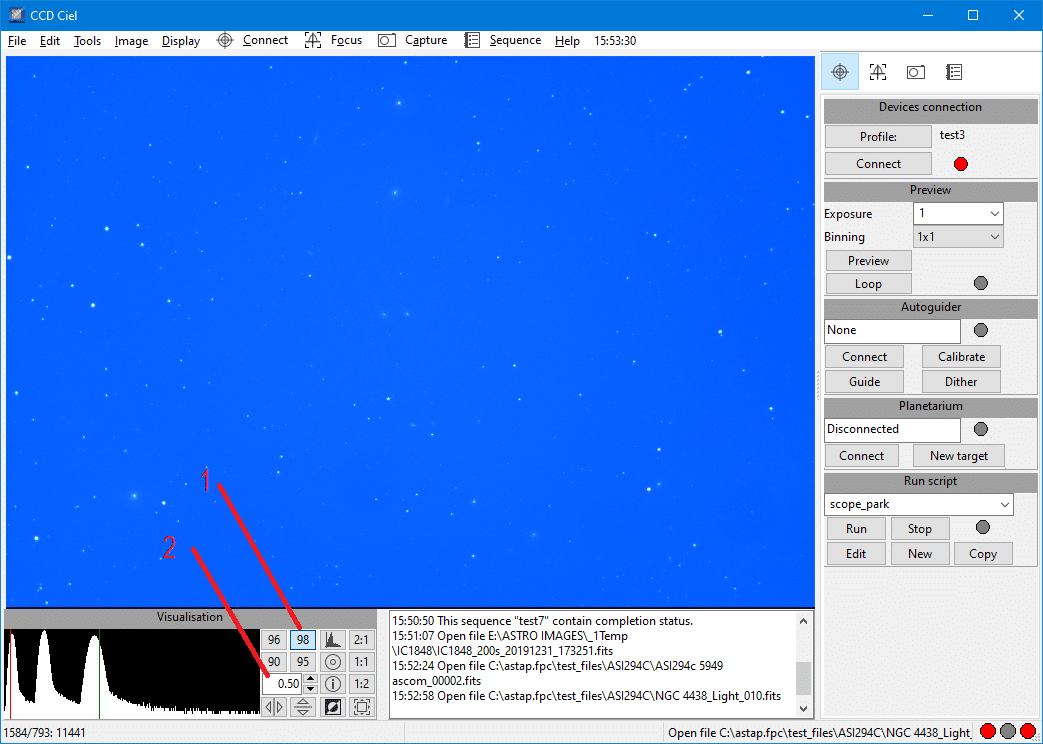
Task: Click the info circle icon
Action: point(333,684)
